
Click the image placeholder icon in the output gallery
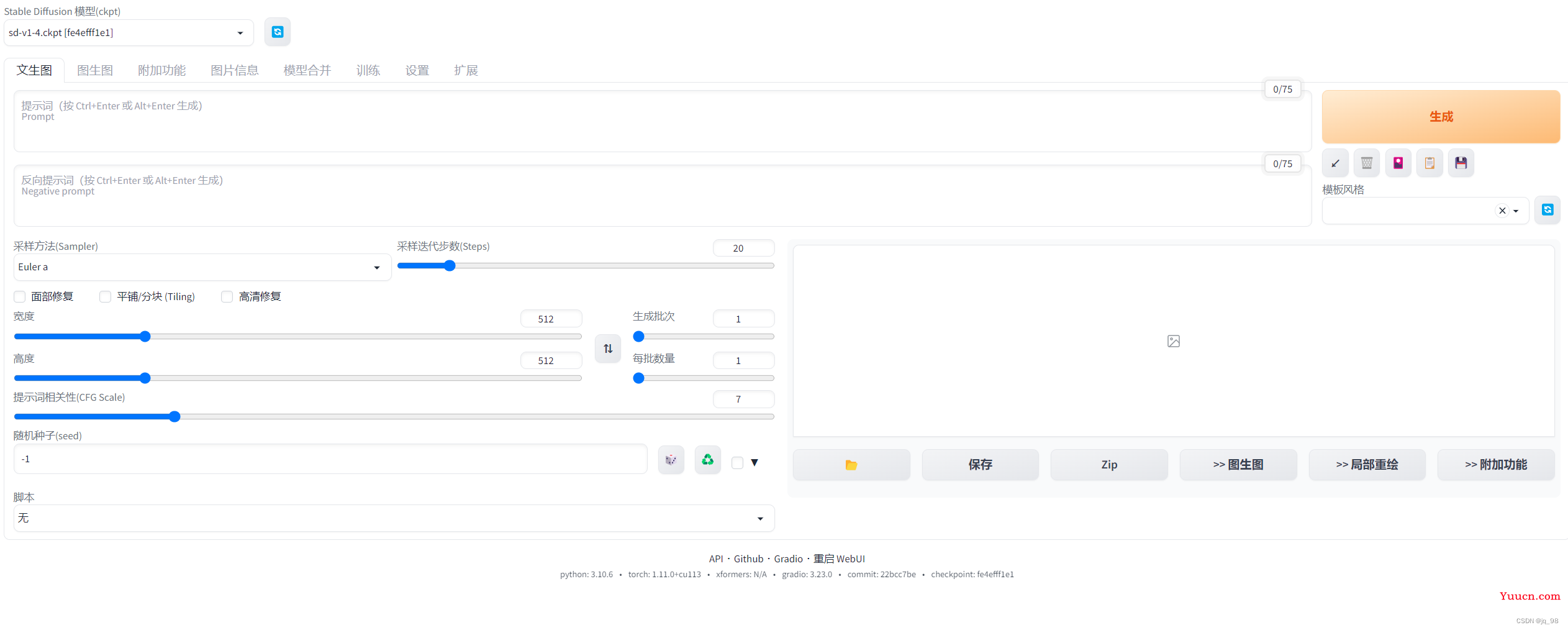point(1174,341)
